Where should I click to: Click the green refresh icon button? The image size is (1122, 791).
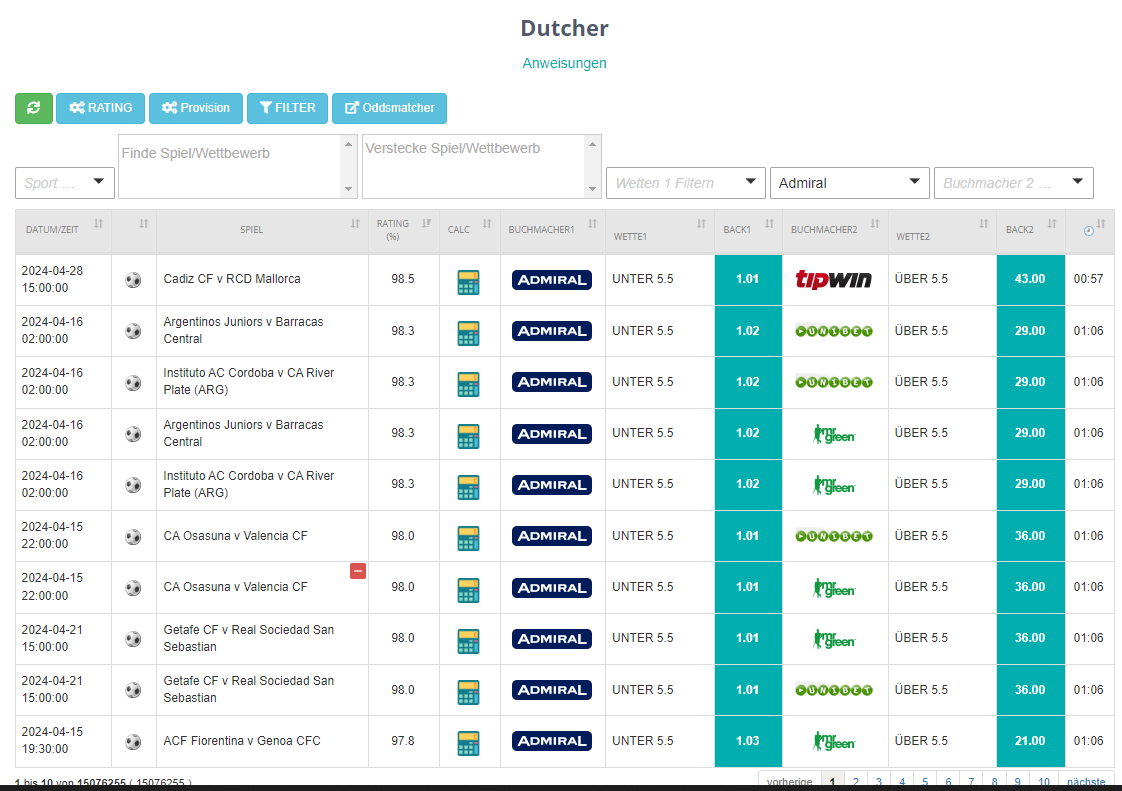(x=34, y=108)
